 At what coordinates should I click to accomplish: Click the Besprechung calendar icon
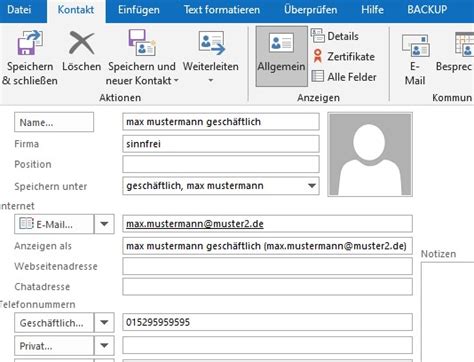click(x=464, y=44)
